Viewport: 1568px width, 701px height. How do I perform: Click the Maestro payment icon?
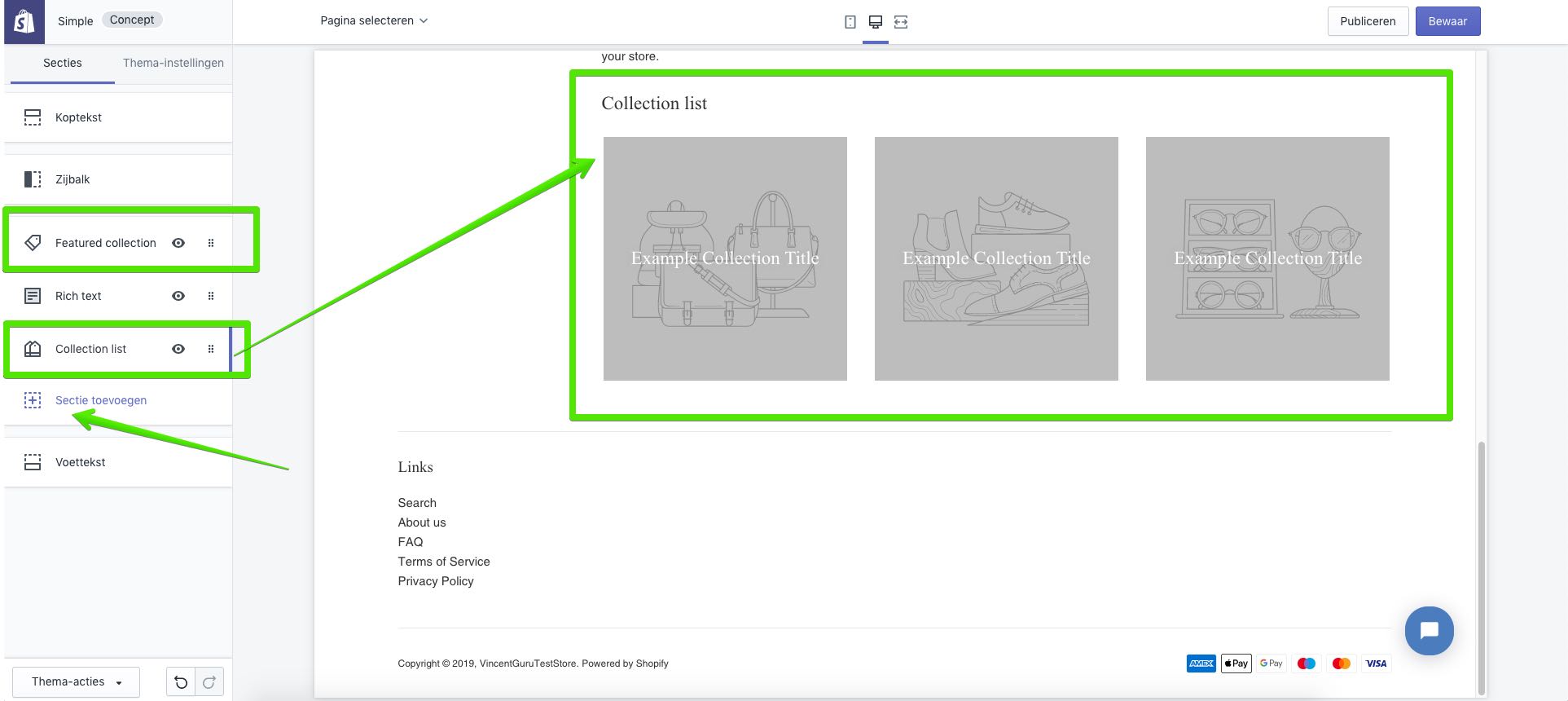click(1307, 664)
